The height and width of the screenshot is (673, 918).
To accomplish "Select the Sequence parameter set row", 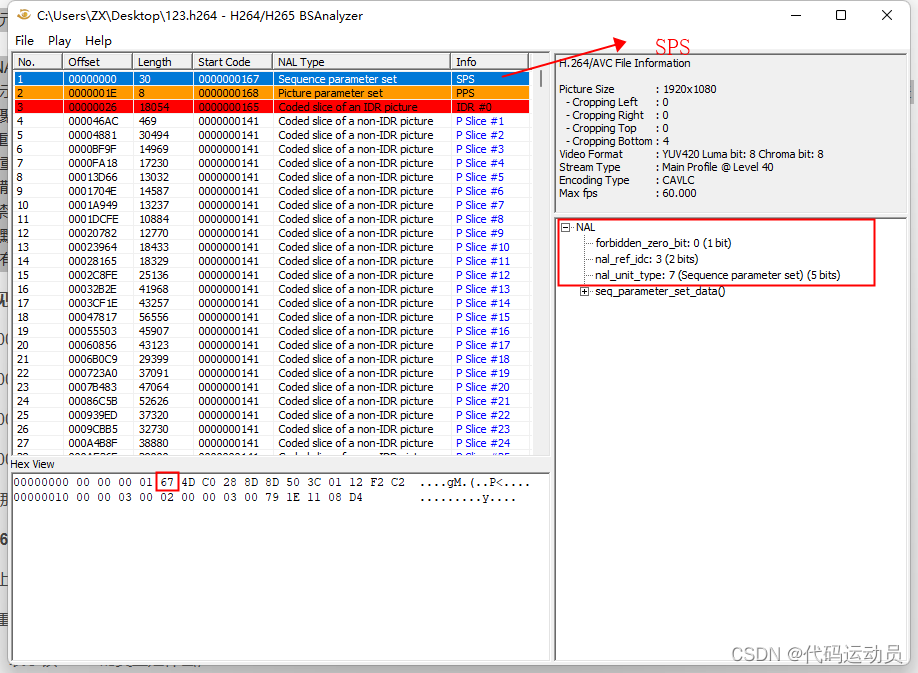I will pyautogui.click(x=300, y=78).
